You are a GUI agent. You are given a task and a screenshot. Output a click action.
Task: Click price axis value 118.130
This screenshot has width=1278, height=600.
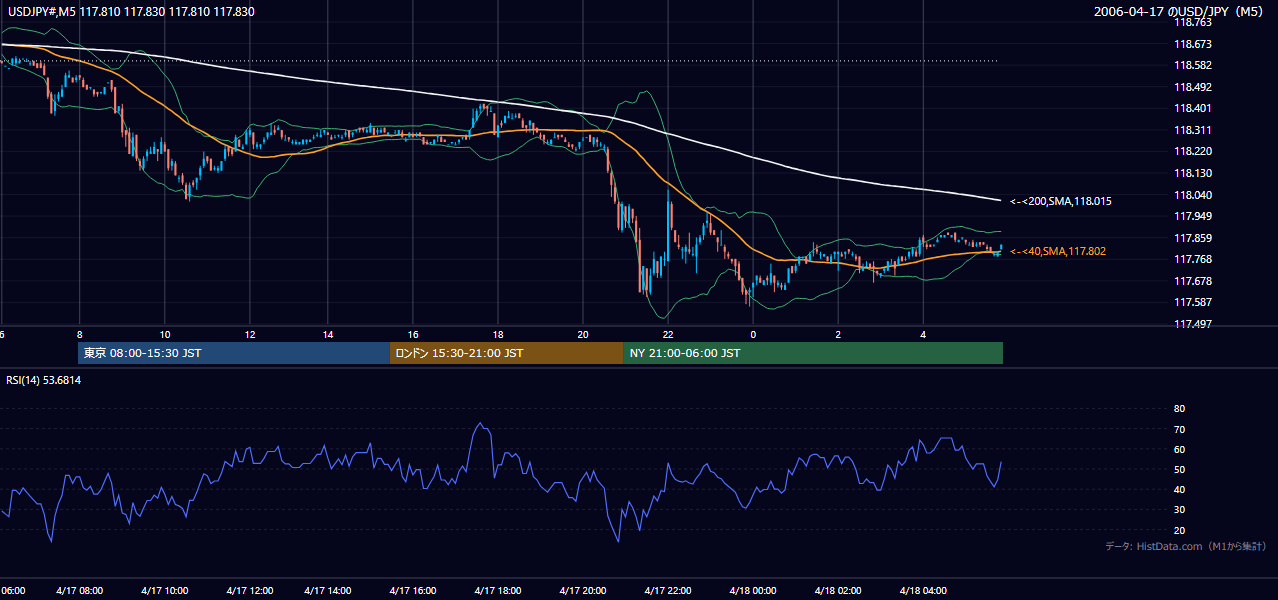click(1192, 173)
